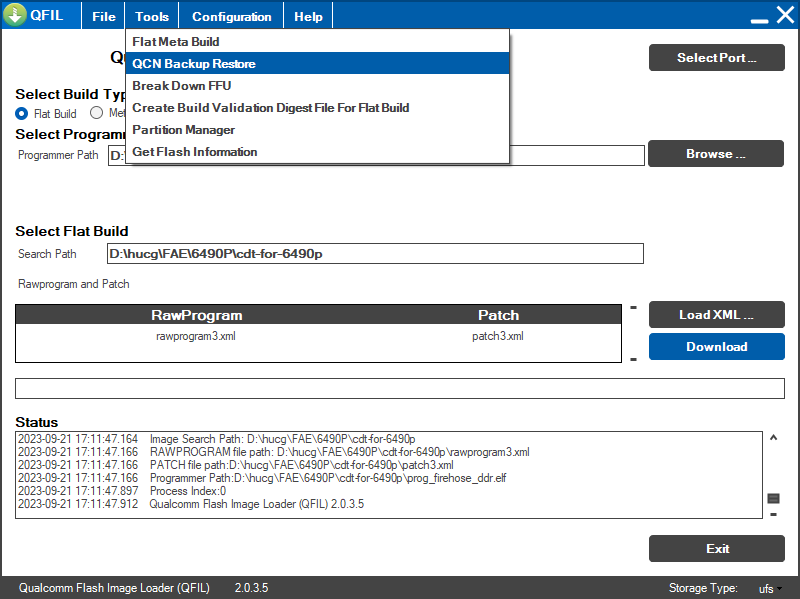Screen dimensions: 800x599
Task: Select rawprogram3.xml in the table
Action: click(x=196, y=336)
